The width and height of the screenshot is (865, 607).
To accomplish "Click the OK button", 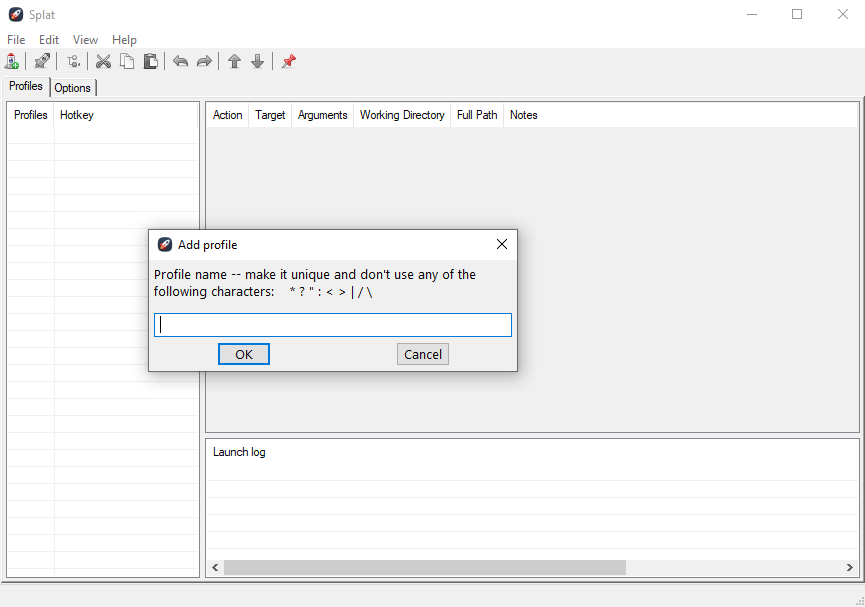I will click(243, 353).
